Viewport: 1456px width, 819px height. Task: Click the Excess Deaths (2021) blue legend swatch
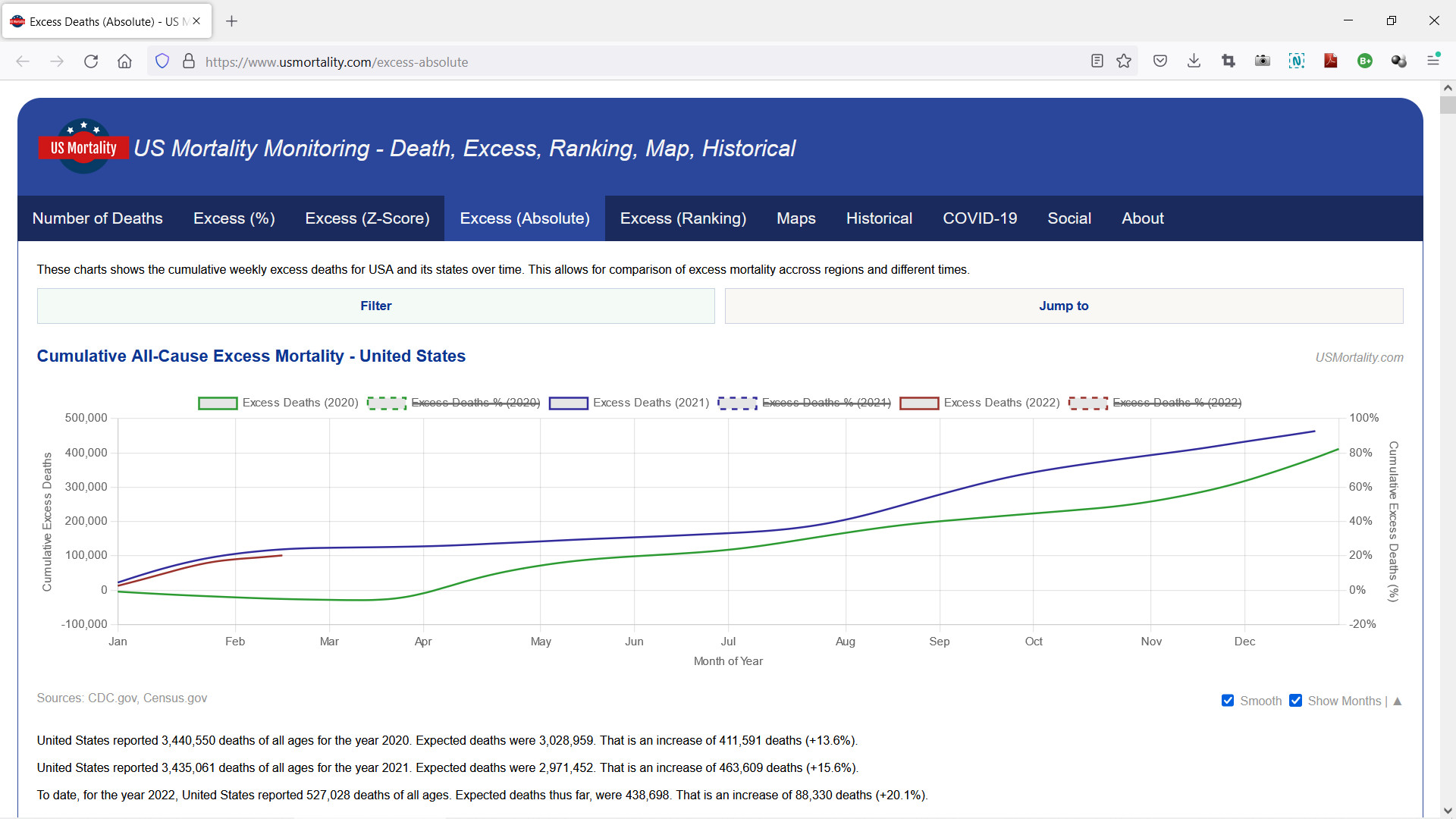click(x=568, y=403)
